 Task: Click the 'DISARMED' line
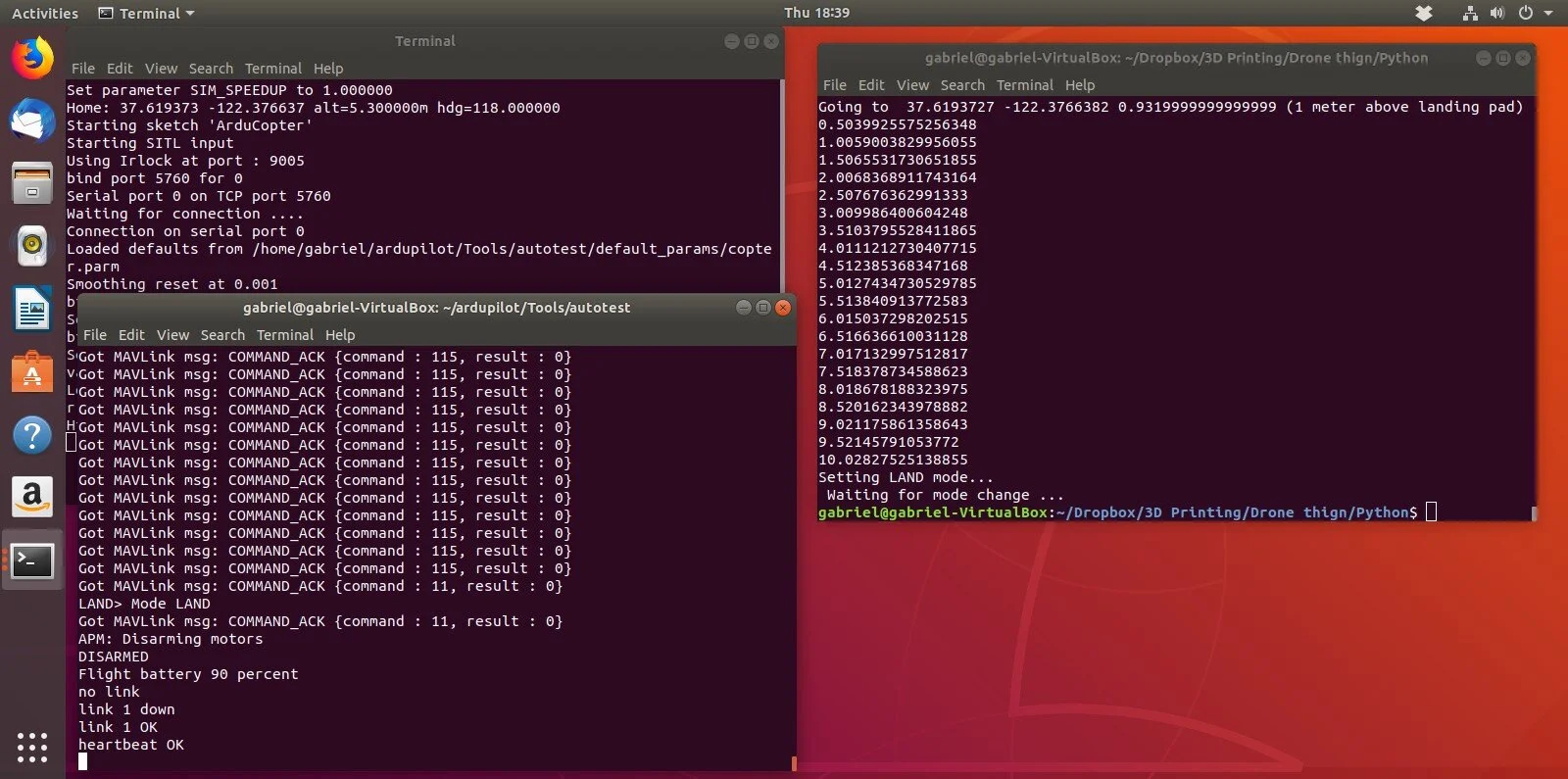tap(114, 657)
